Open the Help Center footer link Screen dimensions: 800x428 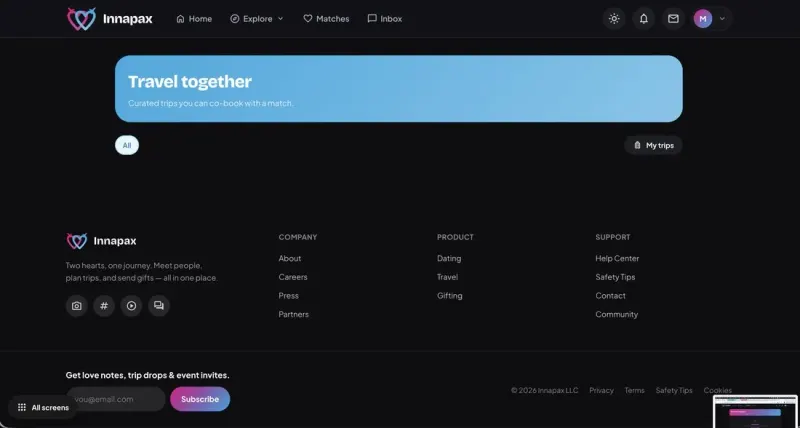point(617,258)
